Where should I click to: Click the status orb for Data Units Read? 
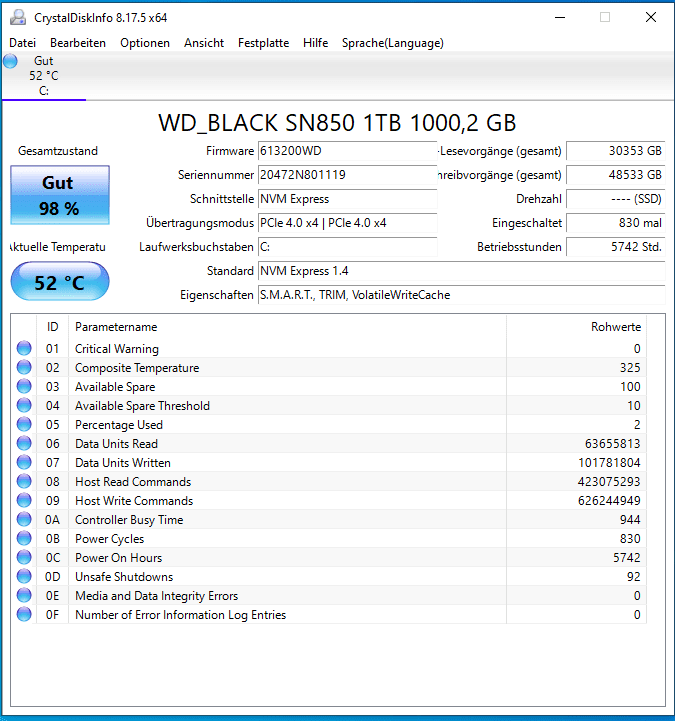point(24,443)
